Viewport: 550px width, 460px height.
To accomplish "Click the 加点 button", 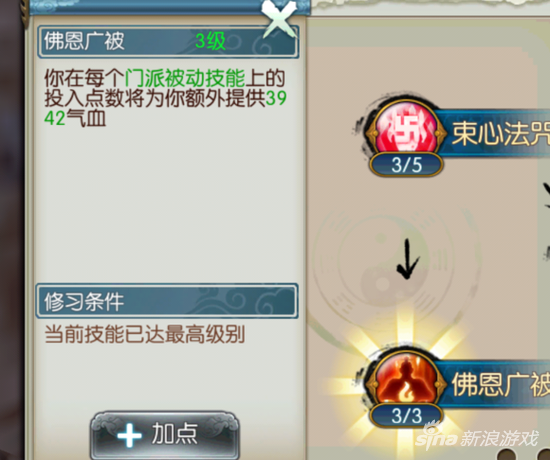I will coord(165,435).
